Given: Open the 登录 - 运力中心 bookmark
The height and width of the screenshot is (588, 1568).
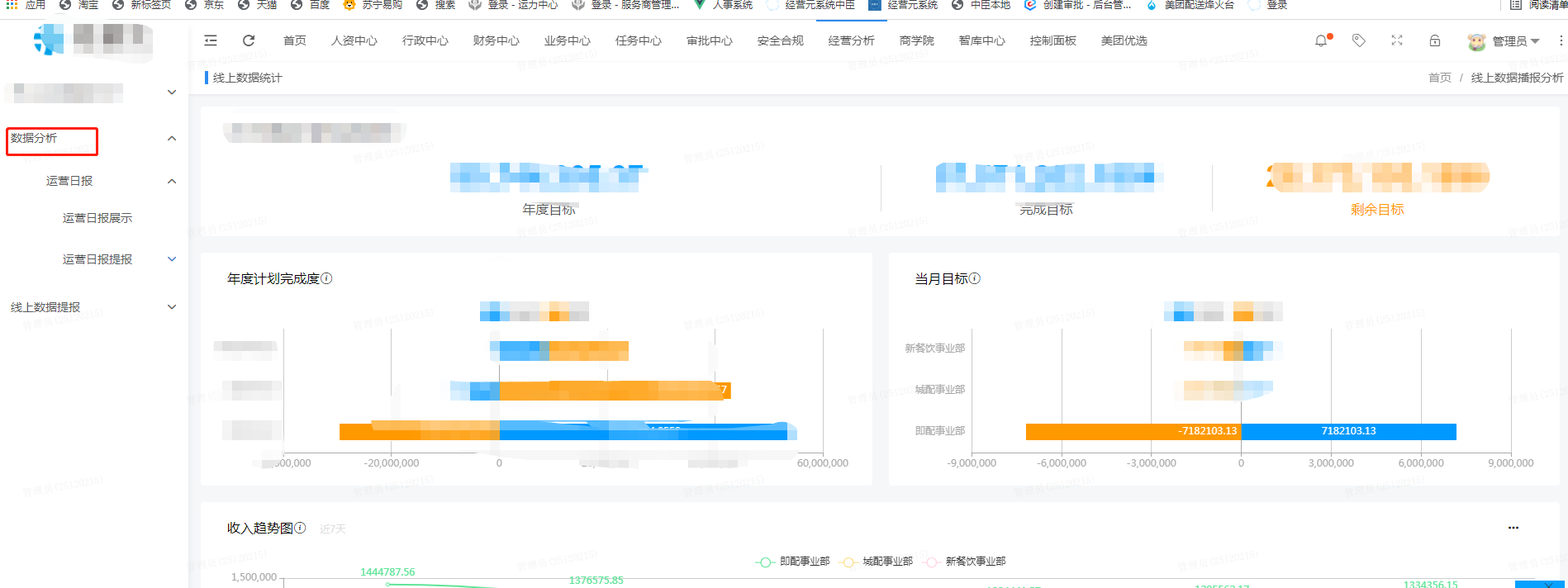Looking at the screenshot, I should coord(513,5).
